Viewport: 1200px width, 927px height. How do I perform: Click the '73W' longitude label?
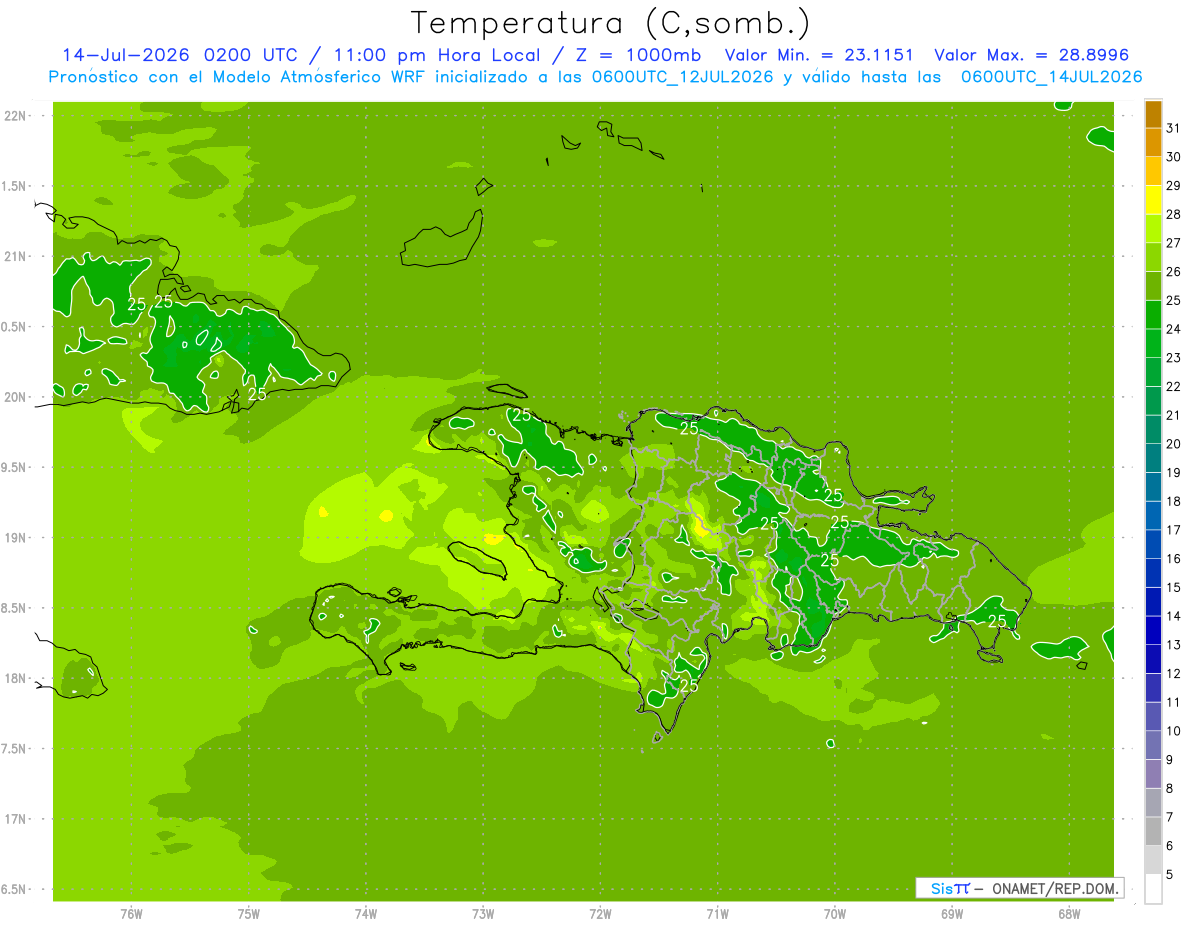coord(483,914)
